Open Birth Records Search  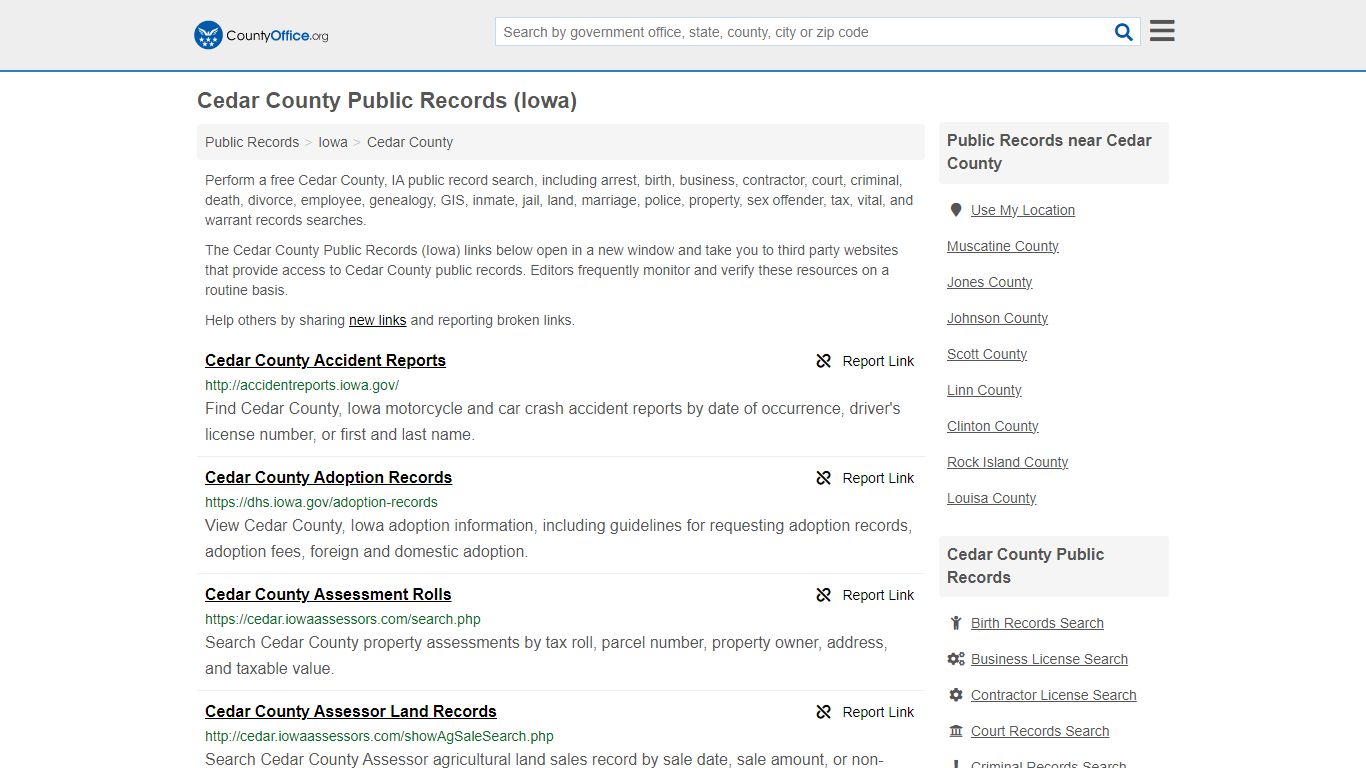click(1037, 623)
